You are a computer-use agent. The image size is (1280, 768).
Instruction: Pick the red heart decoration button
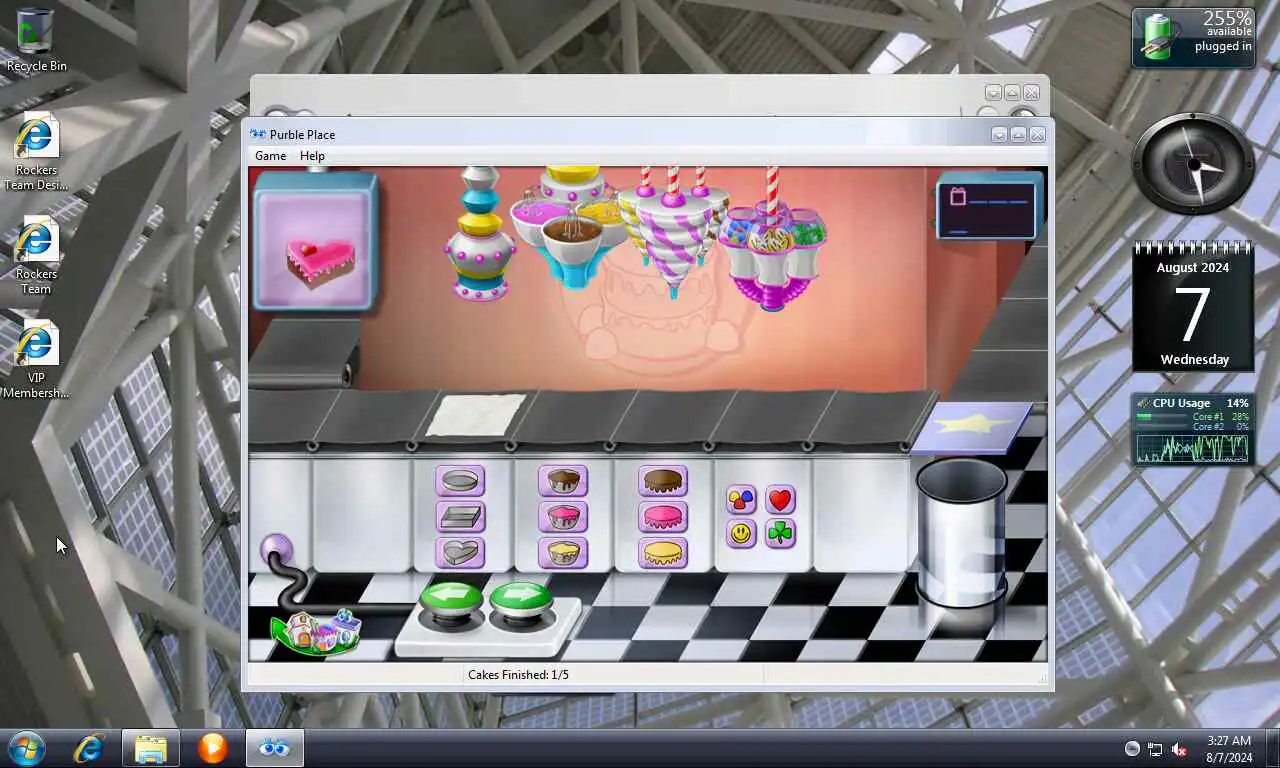pos(780,500)
